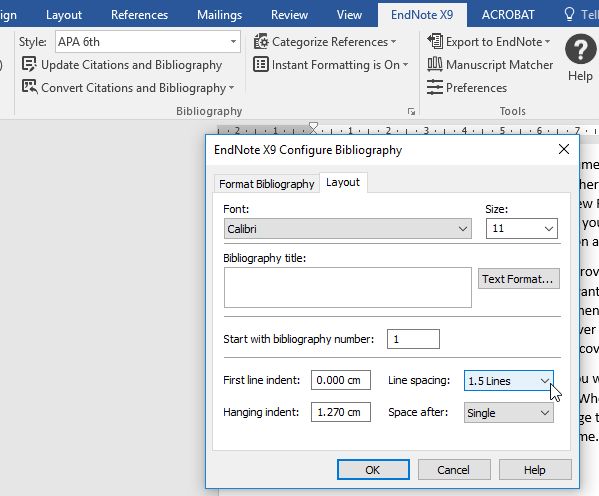Click Update Citations and Bibliography icon
The image size is (599, 496).
[29, 65]
